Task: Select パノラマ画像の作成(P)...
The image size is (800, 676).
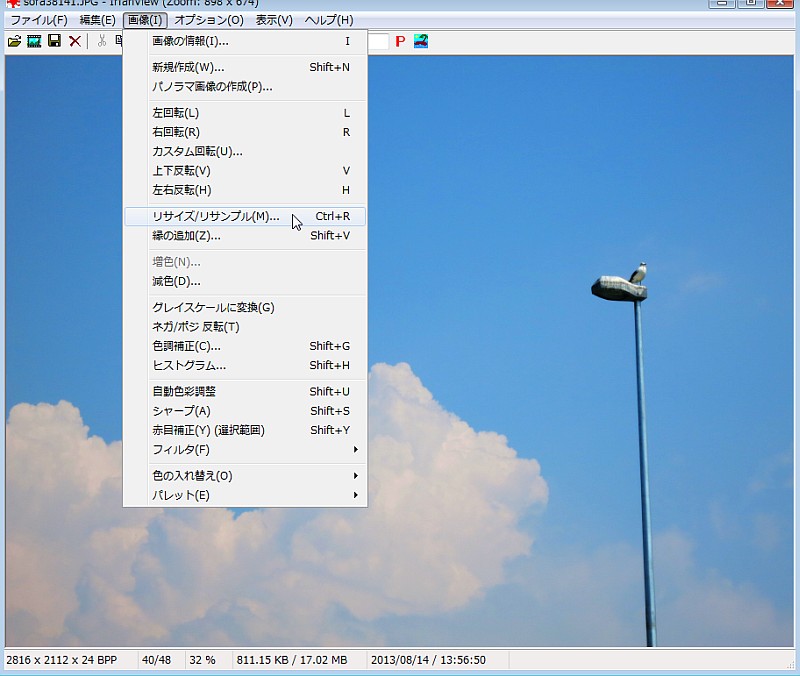Action: 245,87
